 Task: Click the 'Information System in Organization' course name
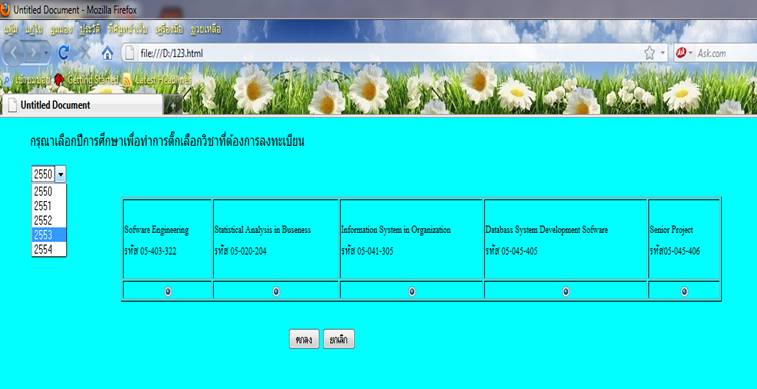(396, 230)
